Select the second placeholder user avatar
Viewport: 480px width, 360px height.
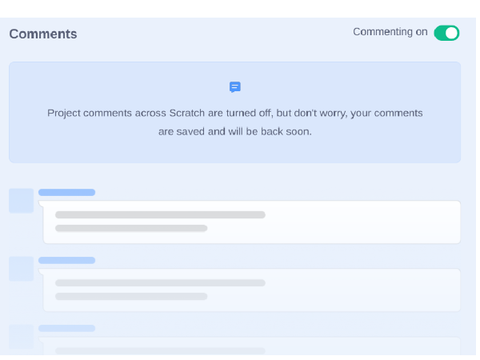[x=21, y=269]
